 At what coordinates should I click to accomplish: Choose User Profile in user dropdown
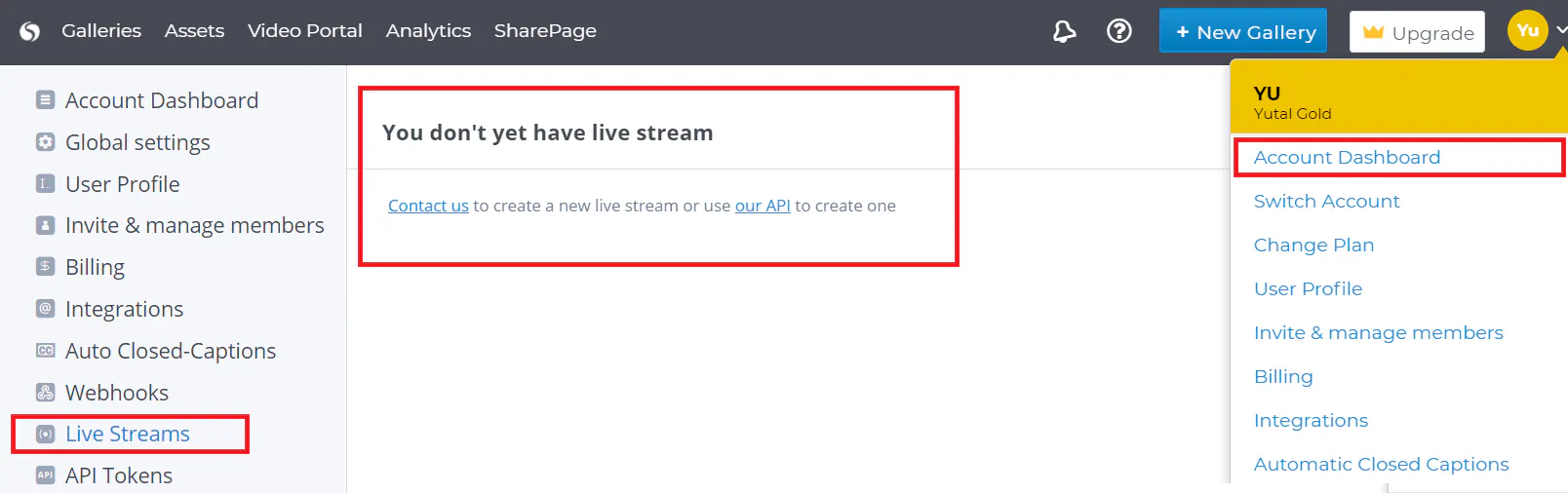click(1308, 288)
